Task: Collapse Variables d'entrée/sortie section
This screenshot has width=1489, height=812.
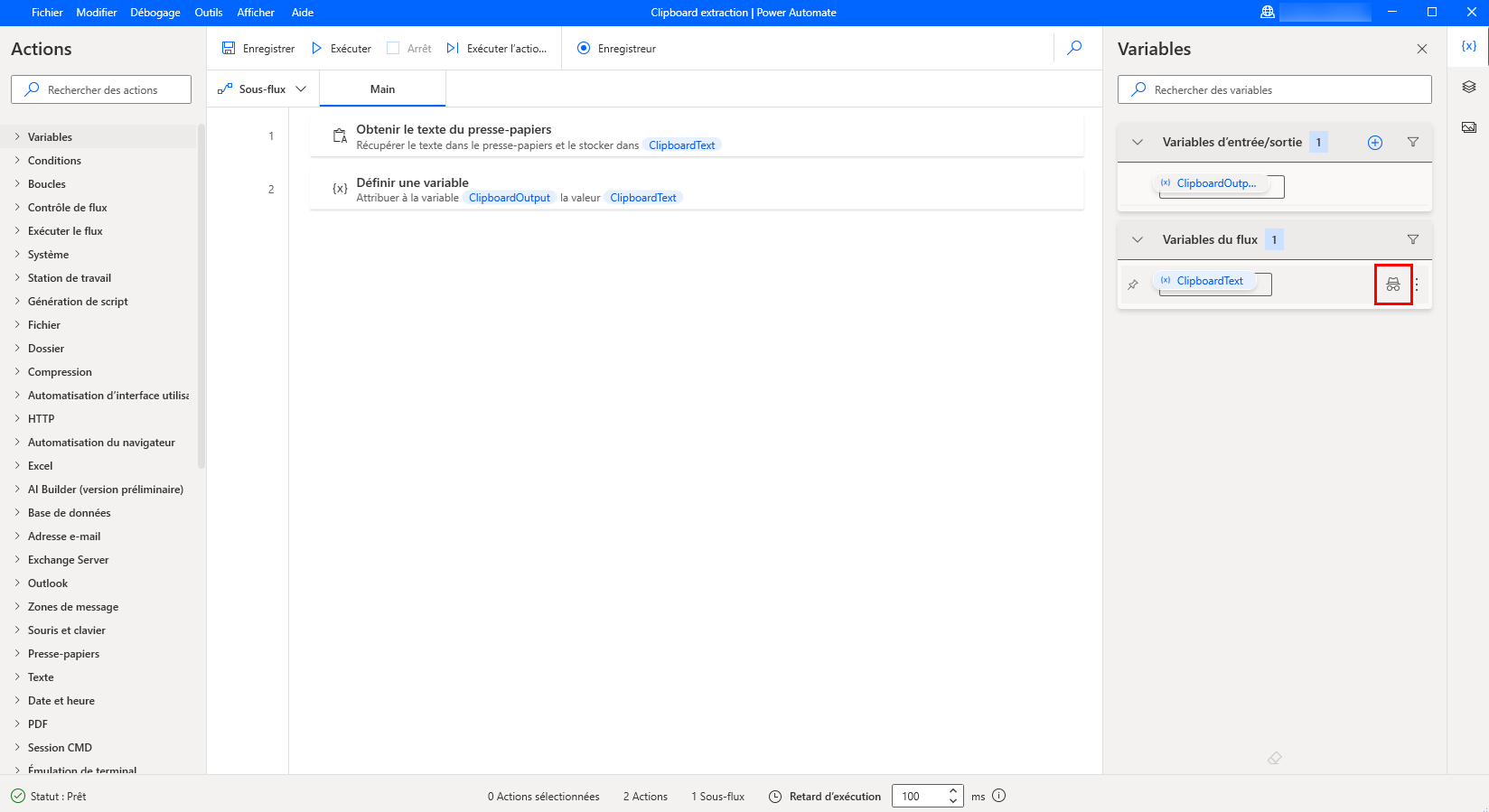Action: pyautogui.click(x=1138, y=143)
